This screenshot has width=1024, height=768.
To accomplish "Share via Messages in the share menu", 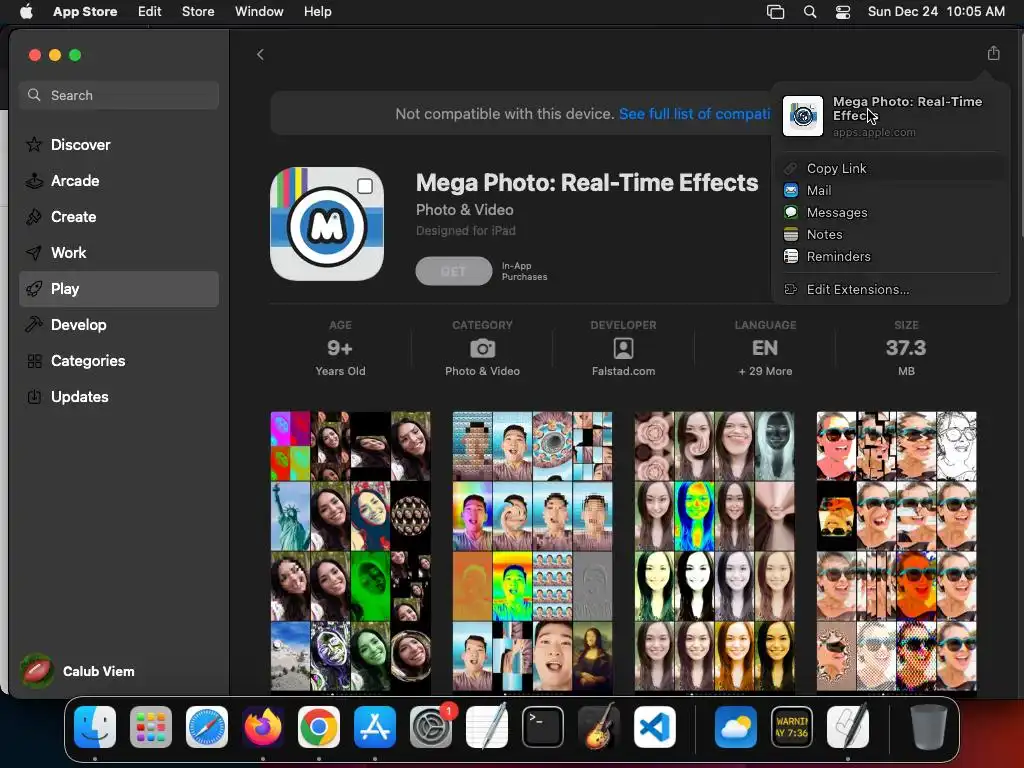I will [891, 212].
